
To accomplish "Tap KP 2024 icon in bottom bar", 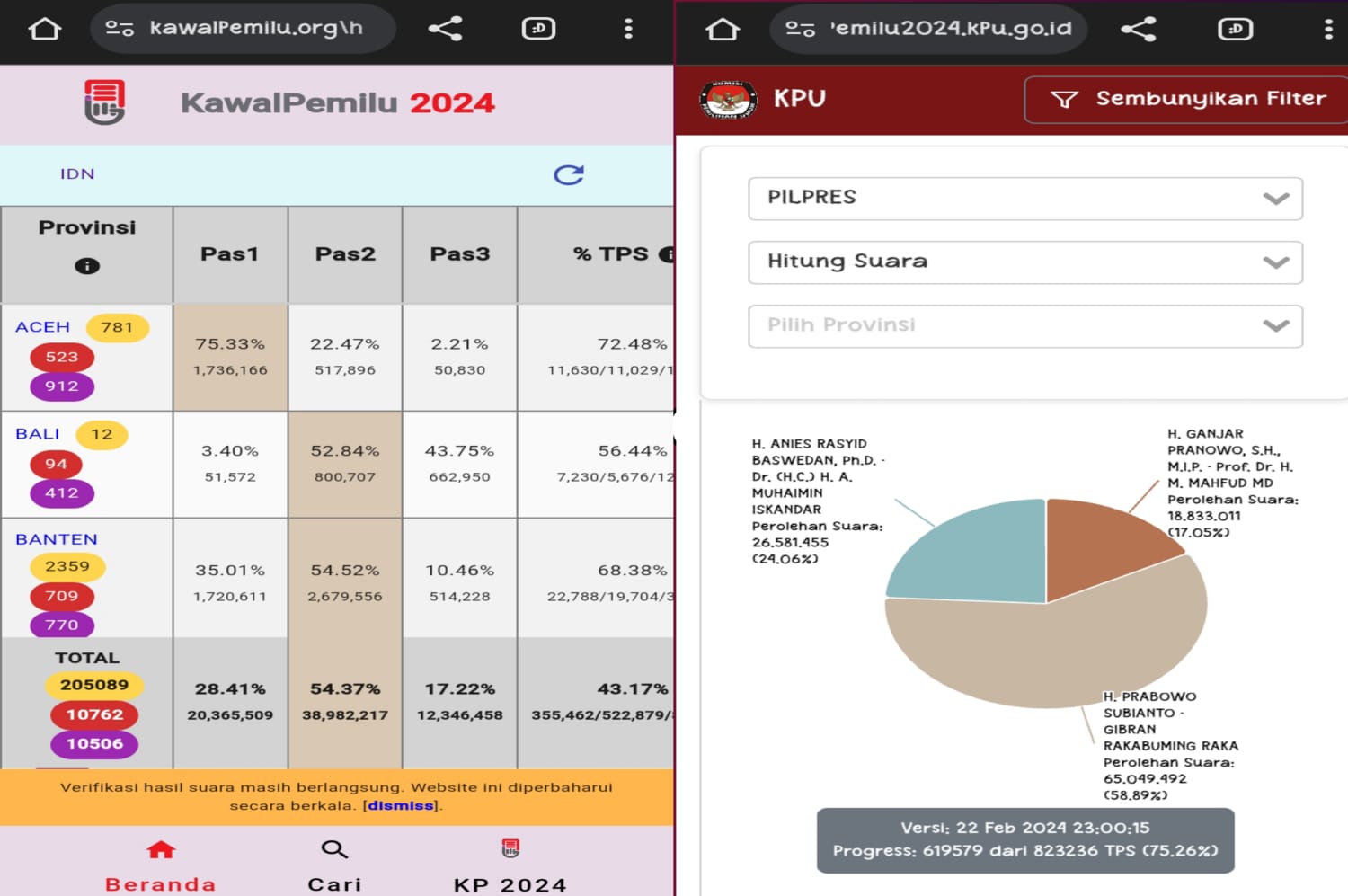I will [x=510, y=848].
